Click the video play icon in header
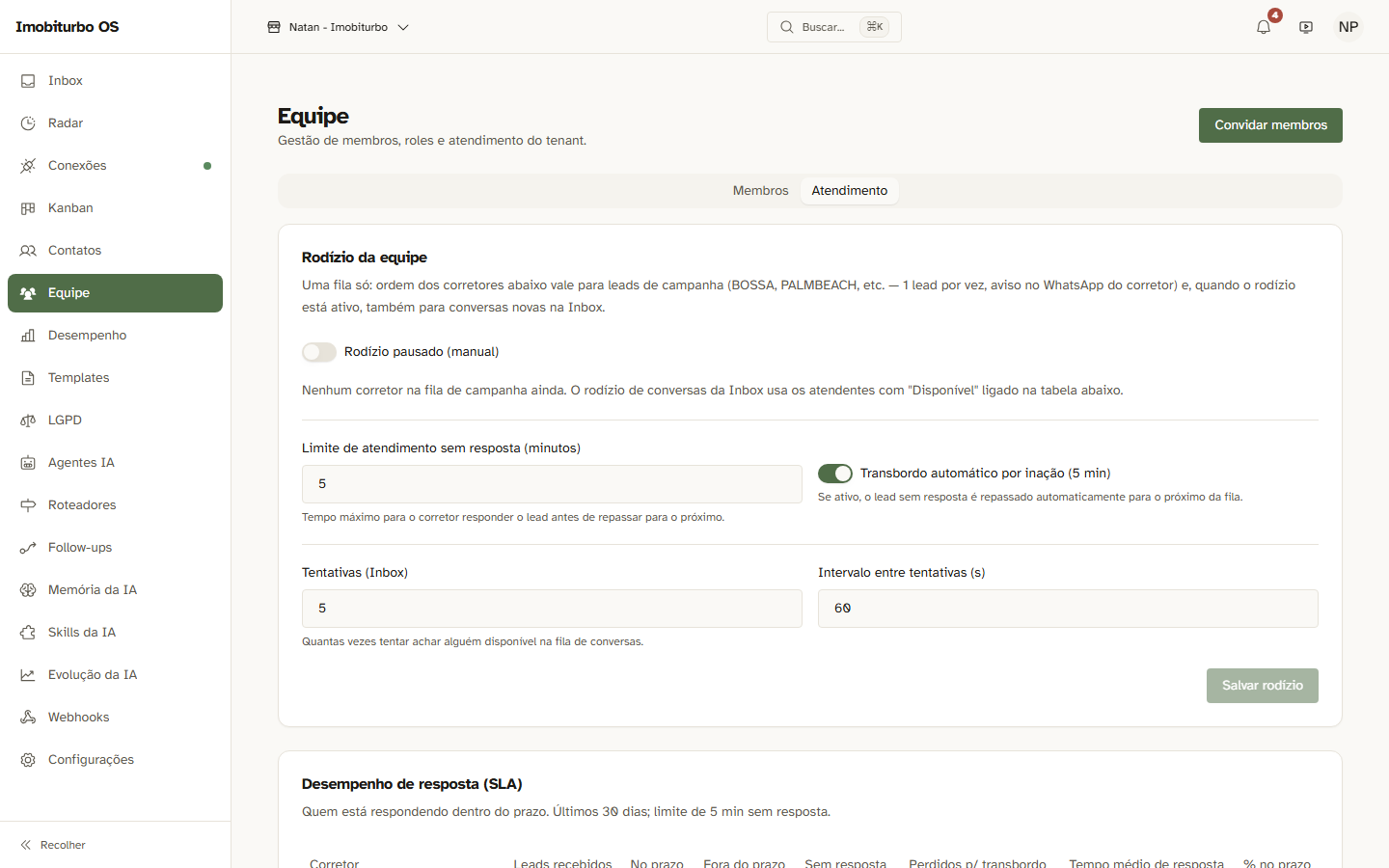This screenshot has height=868, width=1389. point(1306,27)
